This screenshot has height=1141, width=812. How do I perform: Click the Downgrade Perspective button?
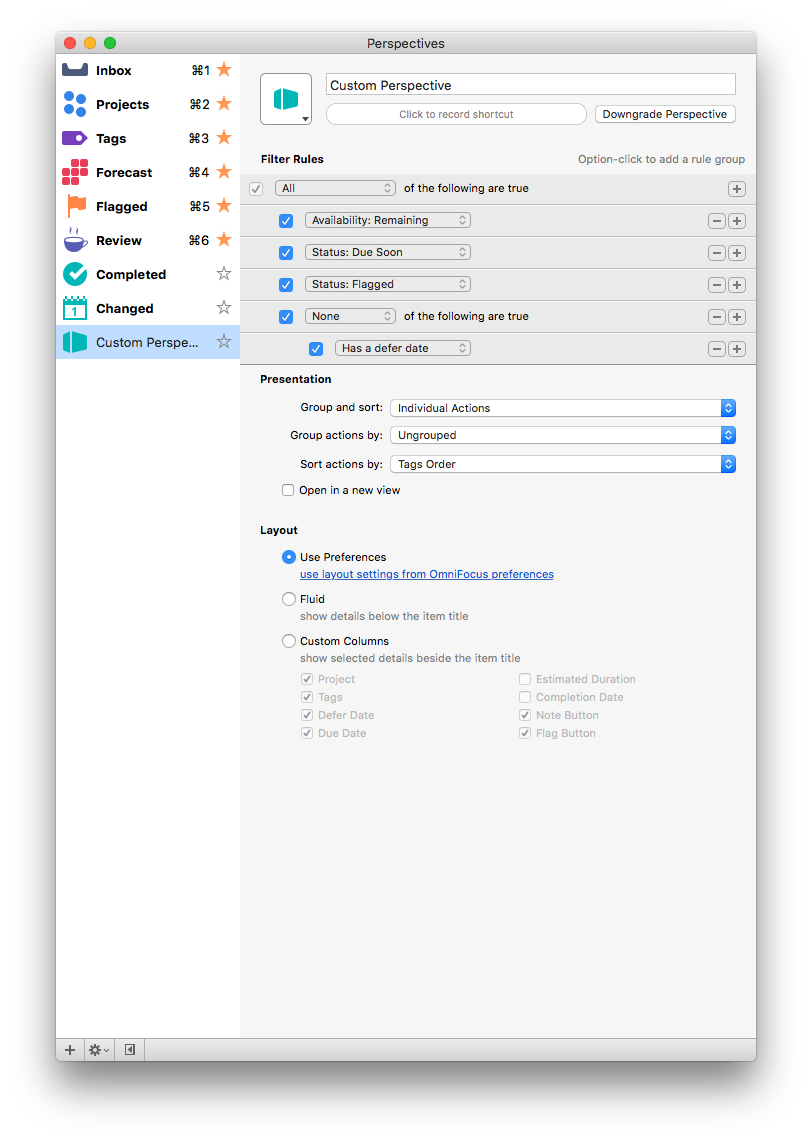[x=664, y=114]
